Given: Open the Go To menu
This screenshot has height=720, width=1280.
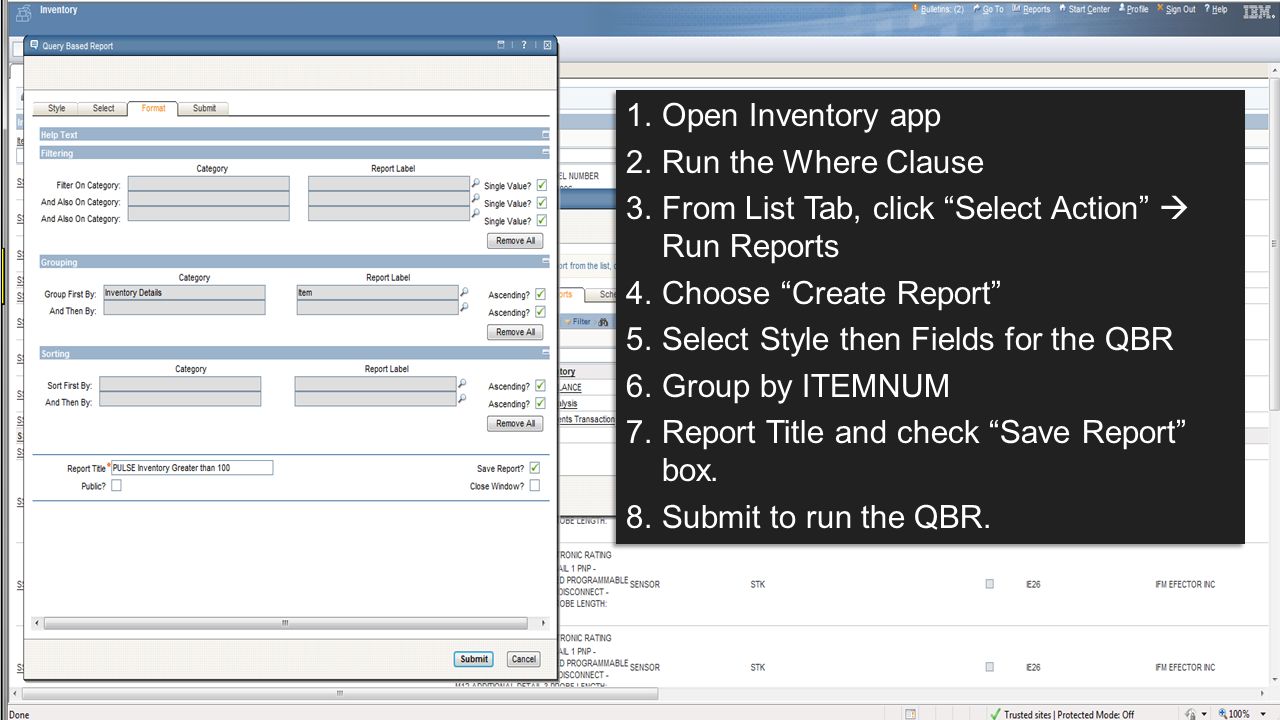Looking at the screenshot, I should (987, 9).
